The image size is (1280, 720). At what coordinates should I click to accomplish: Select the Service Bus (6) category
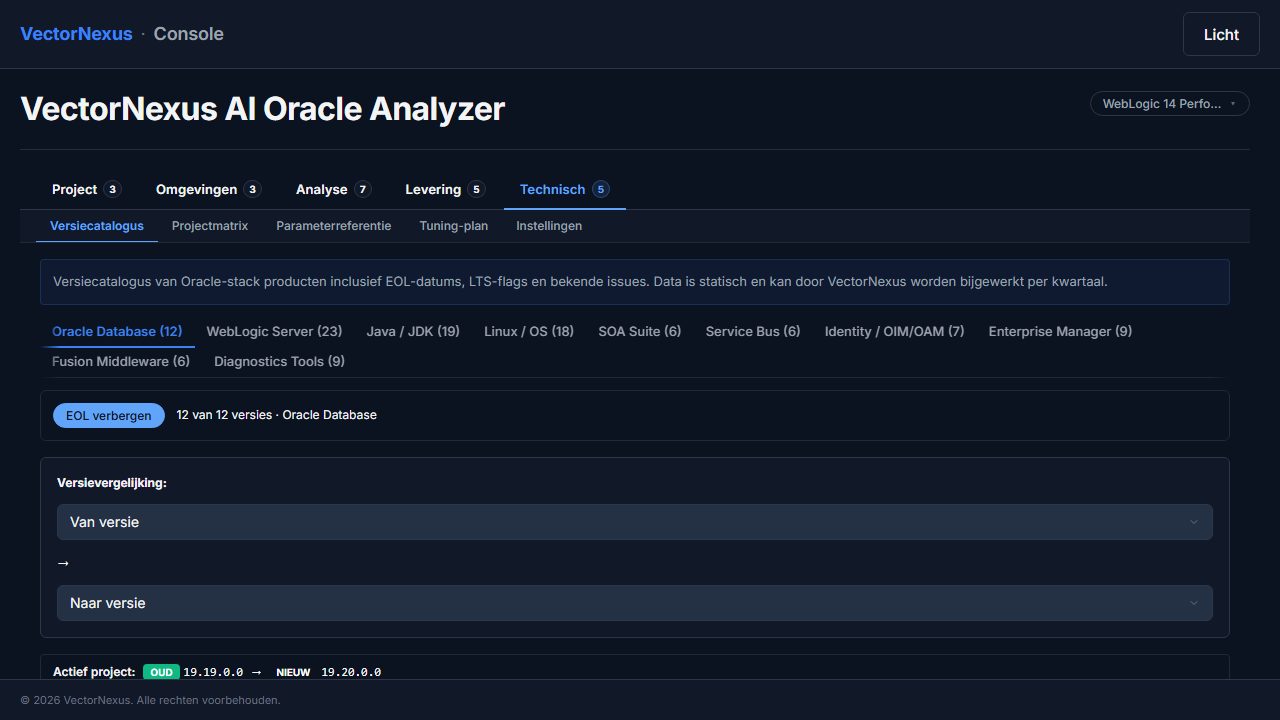pos(753,331)
